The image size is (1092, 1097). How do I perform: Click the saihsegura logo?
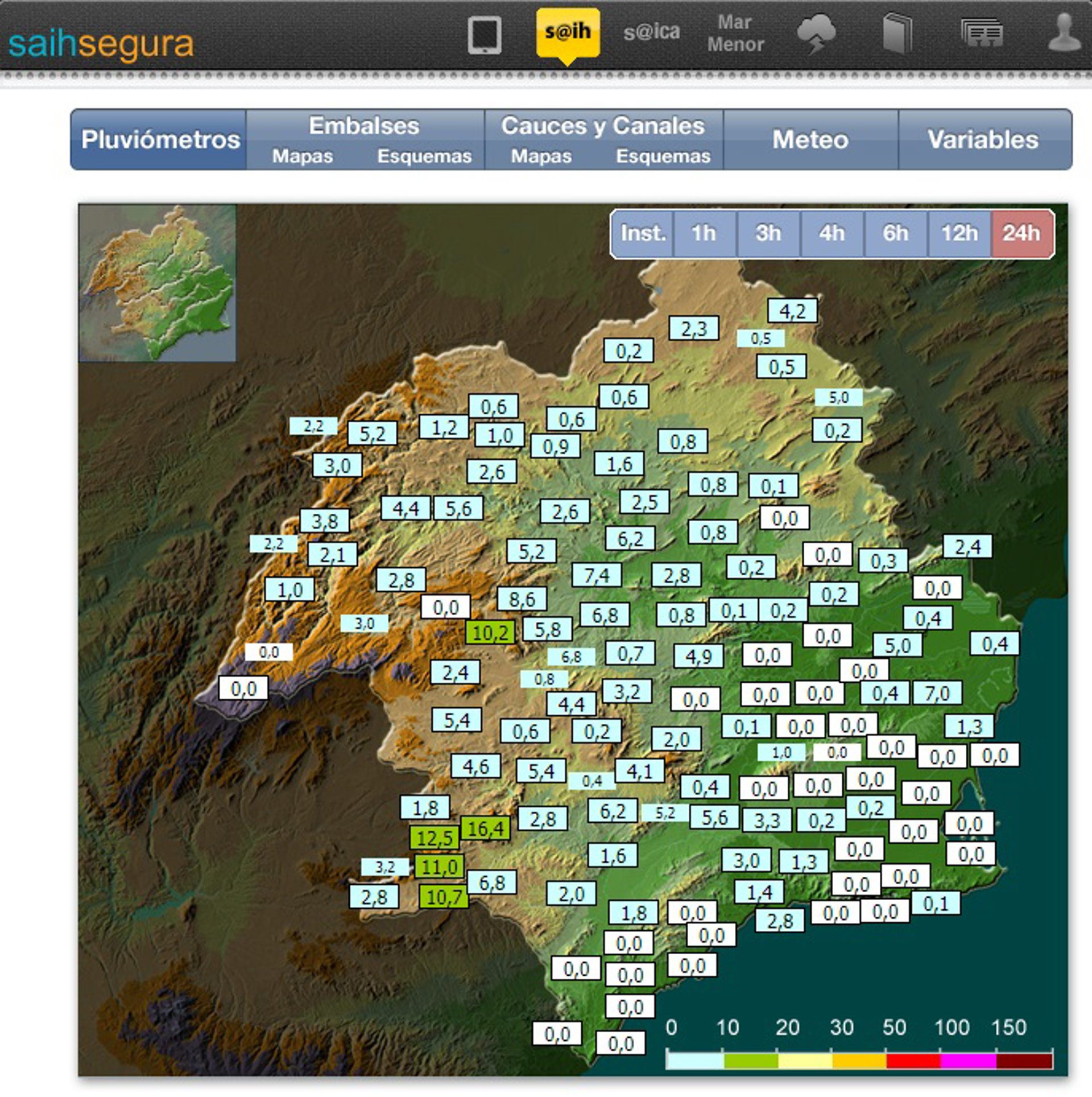coord(101,44)
